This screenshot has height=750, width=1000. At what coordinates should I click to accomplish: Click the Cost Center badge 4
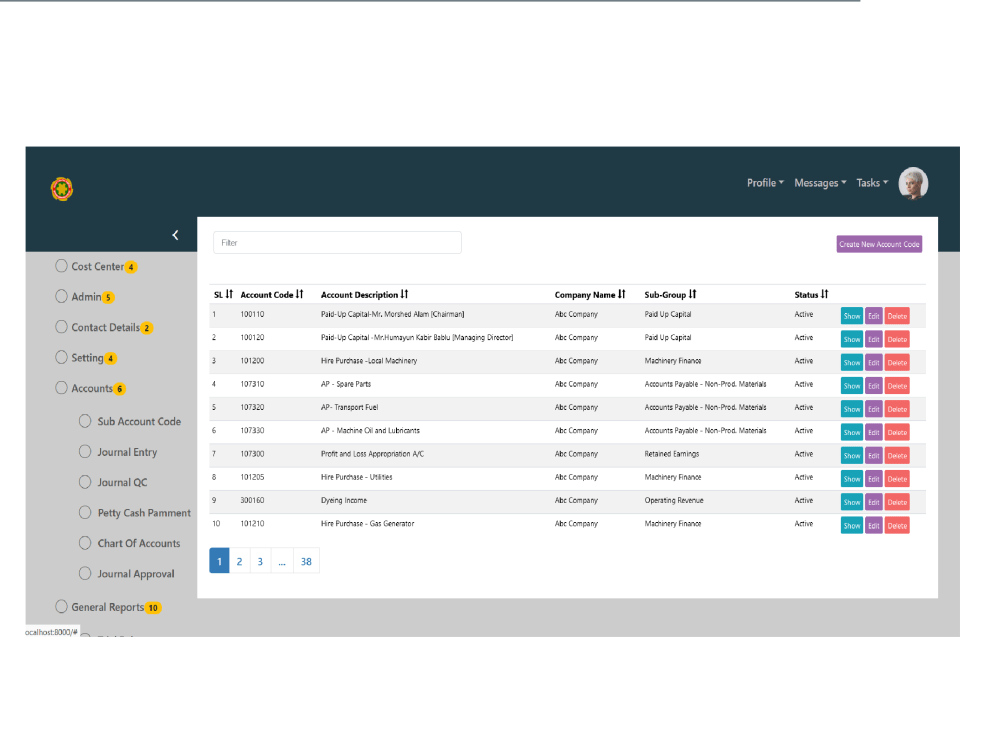[131, 267]
